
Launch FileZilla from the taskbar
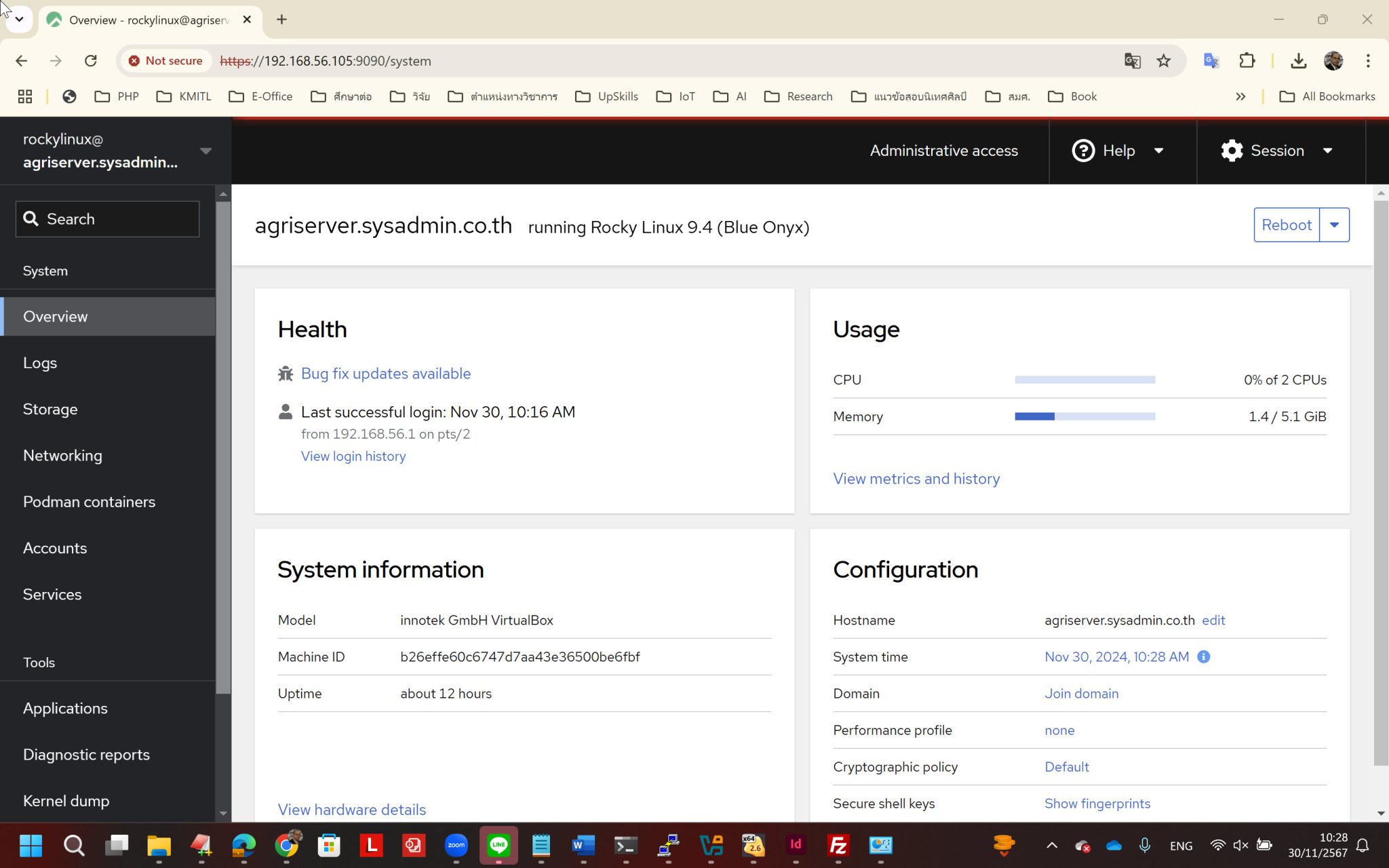coord(838,846)
